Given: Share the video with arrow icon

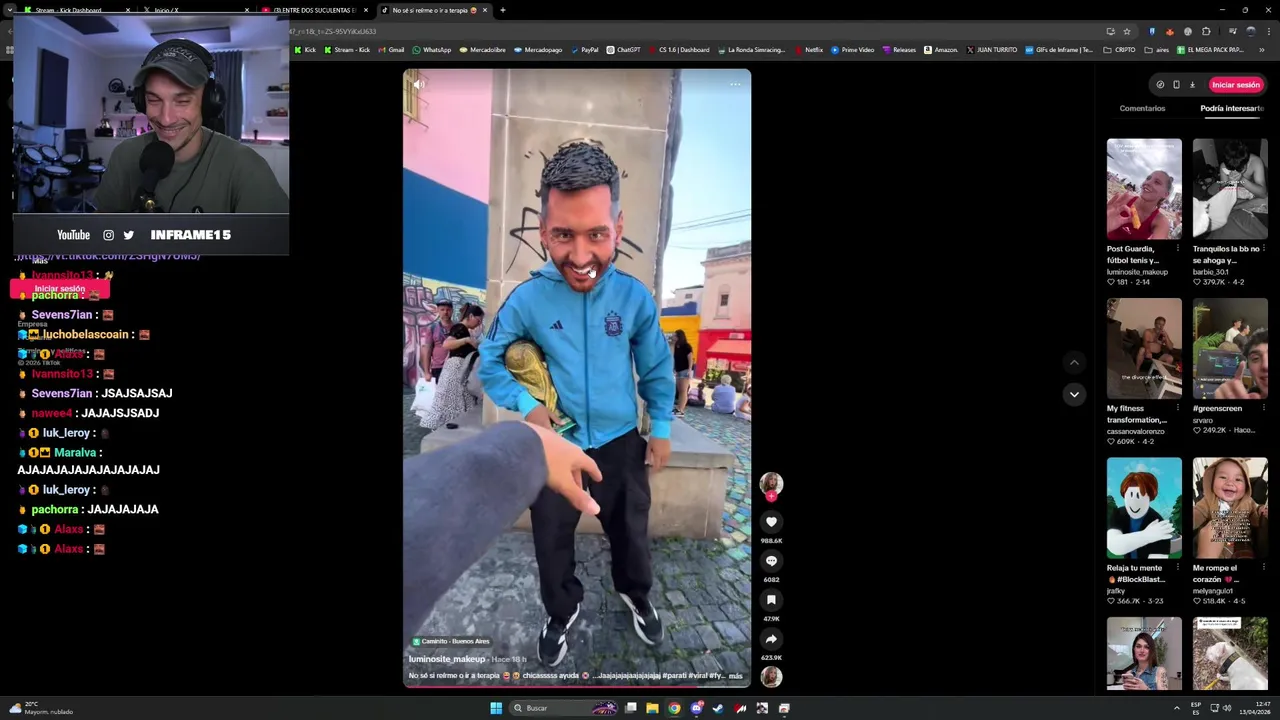Looking at the screenshot, I should click(771, 638).
